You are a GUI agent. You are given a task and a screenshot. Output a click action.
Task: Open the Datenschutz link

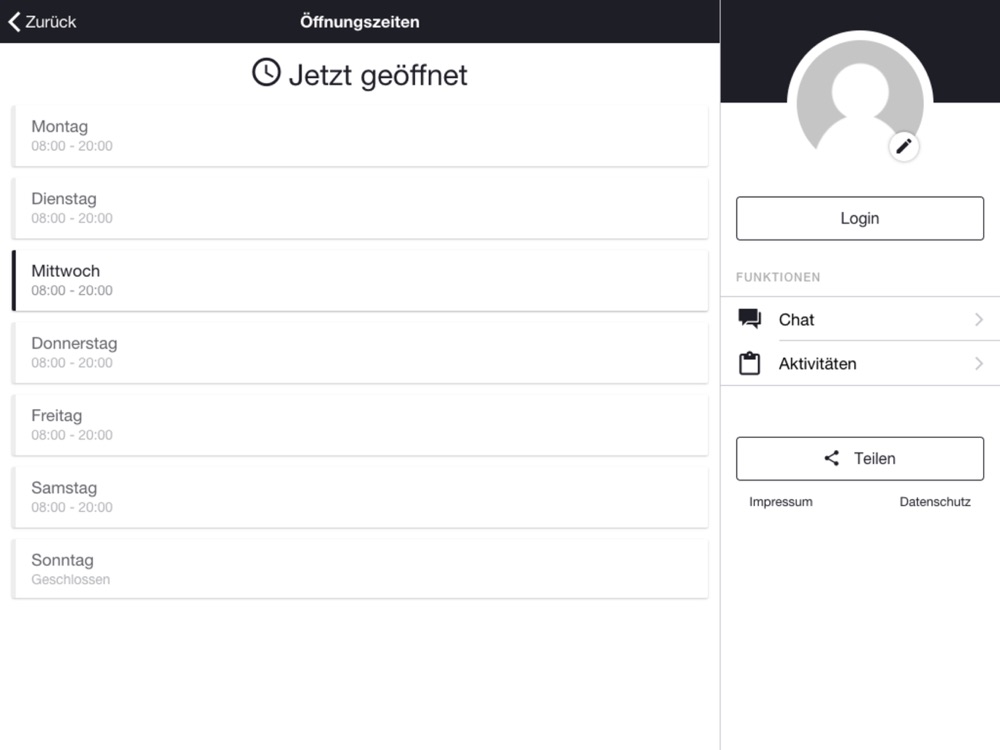coord(935,502)
